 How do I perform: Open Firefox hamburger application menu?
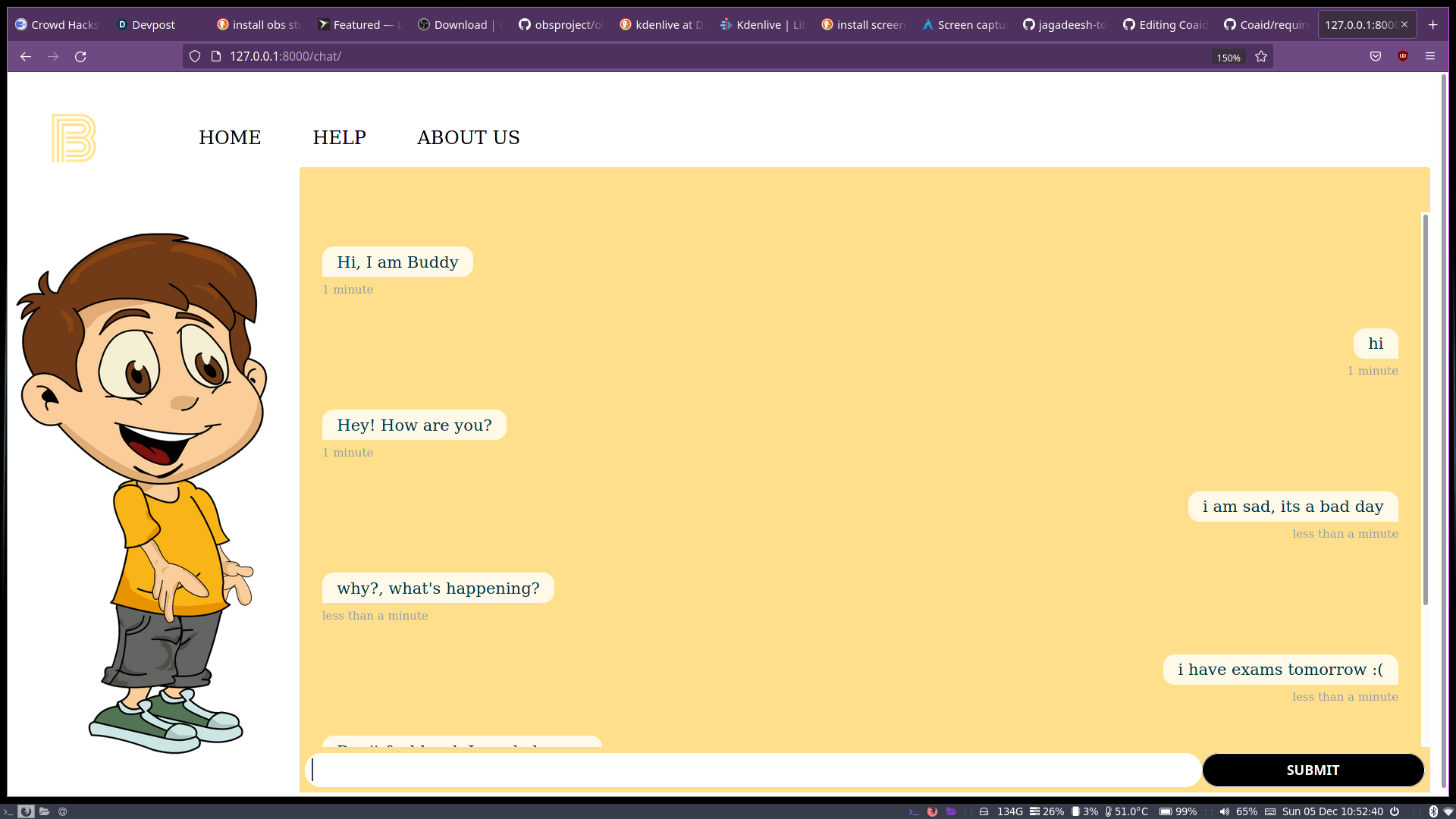(x=1430, y=56)
